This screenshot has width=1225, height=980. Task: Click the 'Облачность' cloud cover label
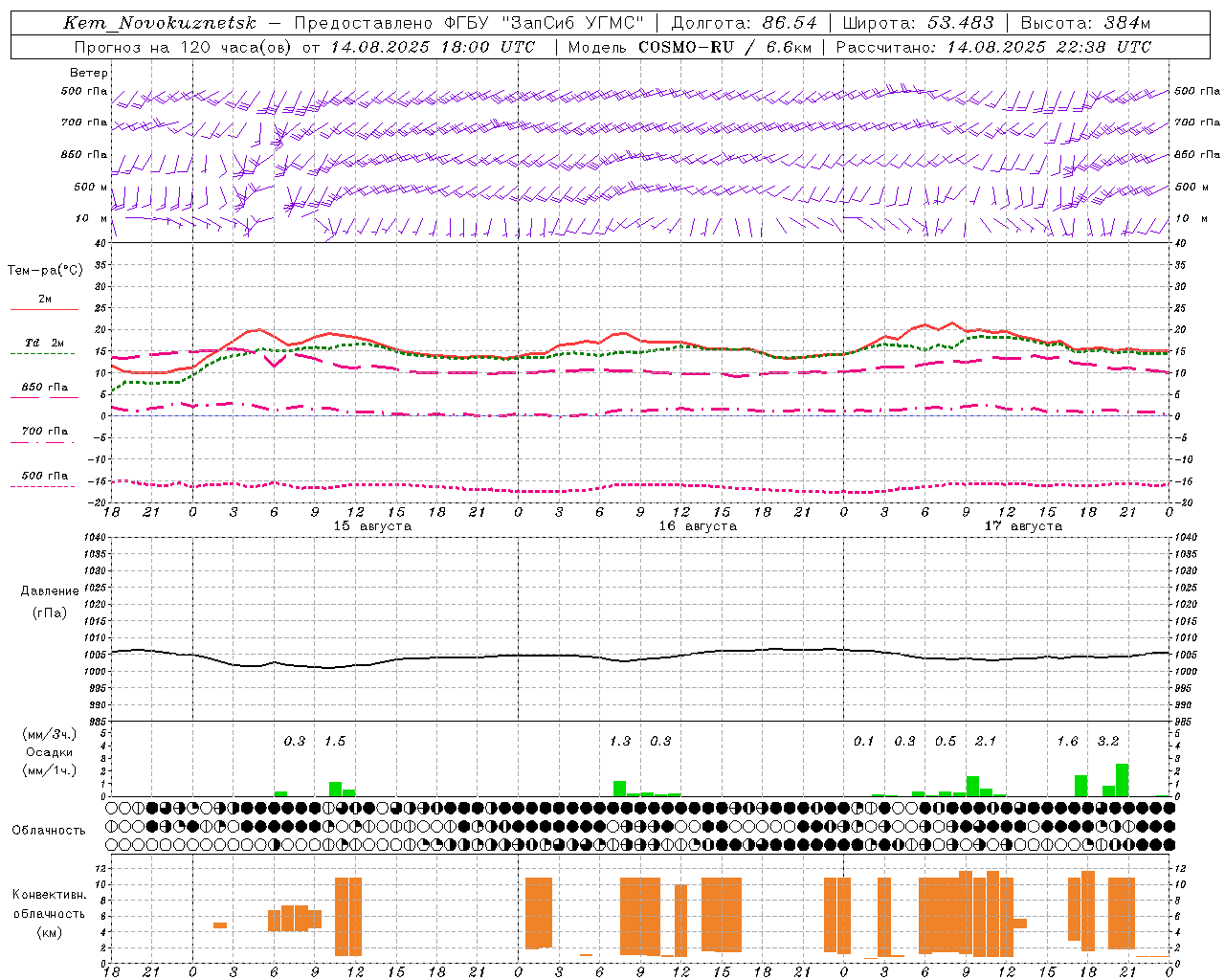49,830
